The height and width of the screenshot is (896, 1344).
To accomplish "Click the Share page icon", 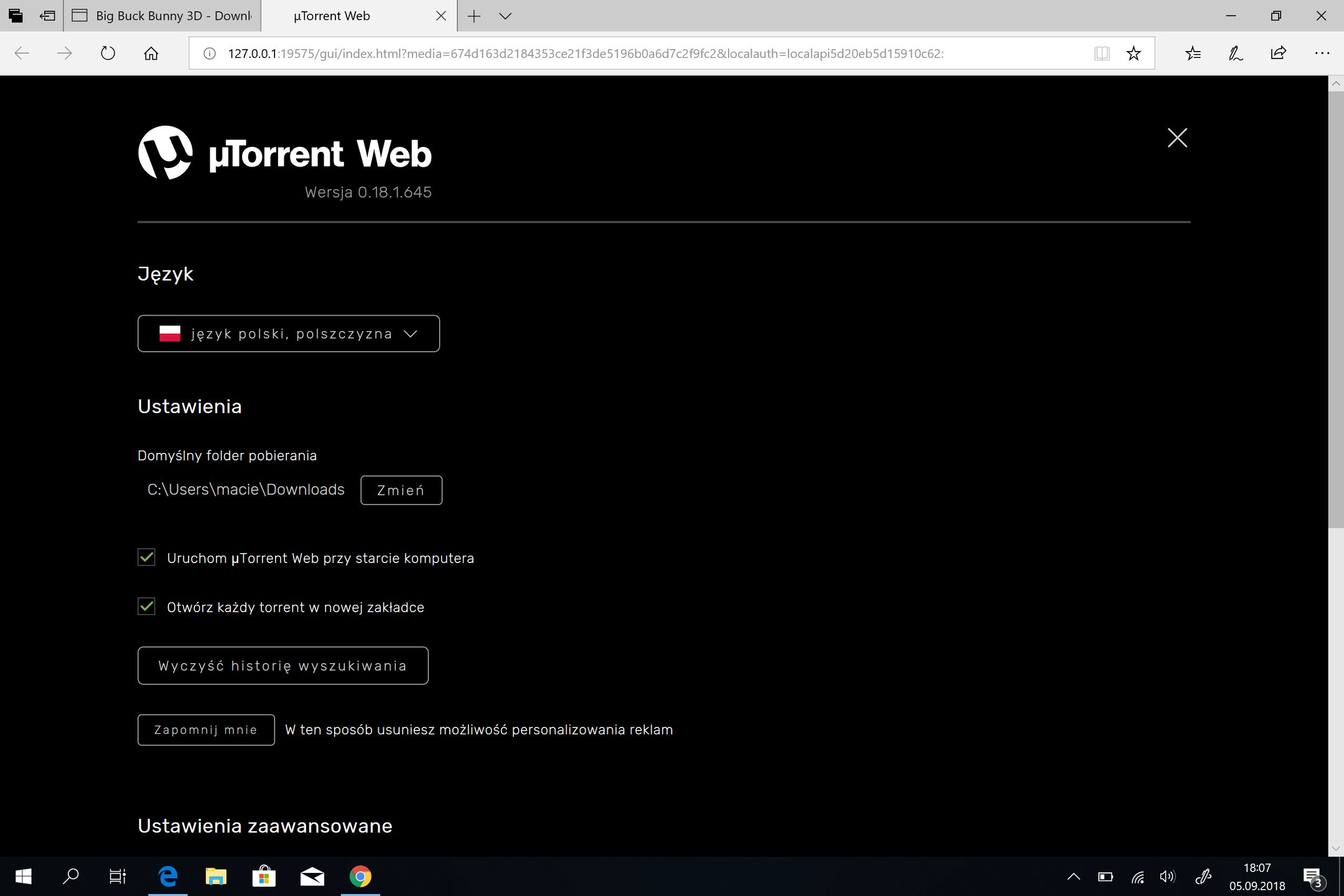I will (1278, 54).
